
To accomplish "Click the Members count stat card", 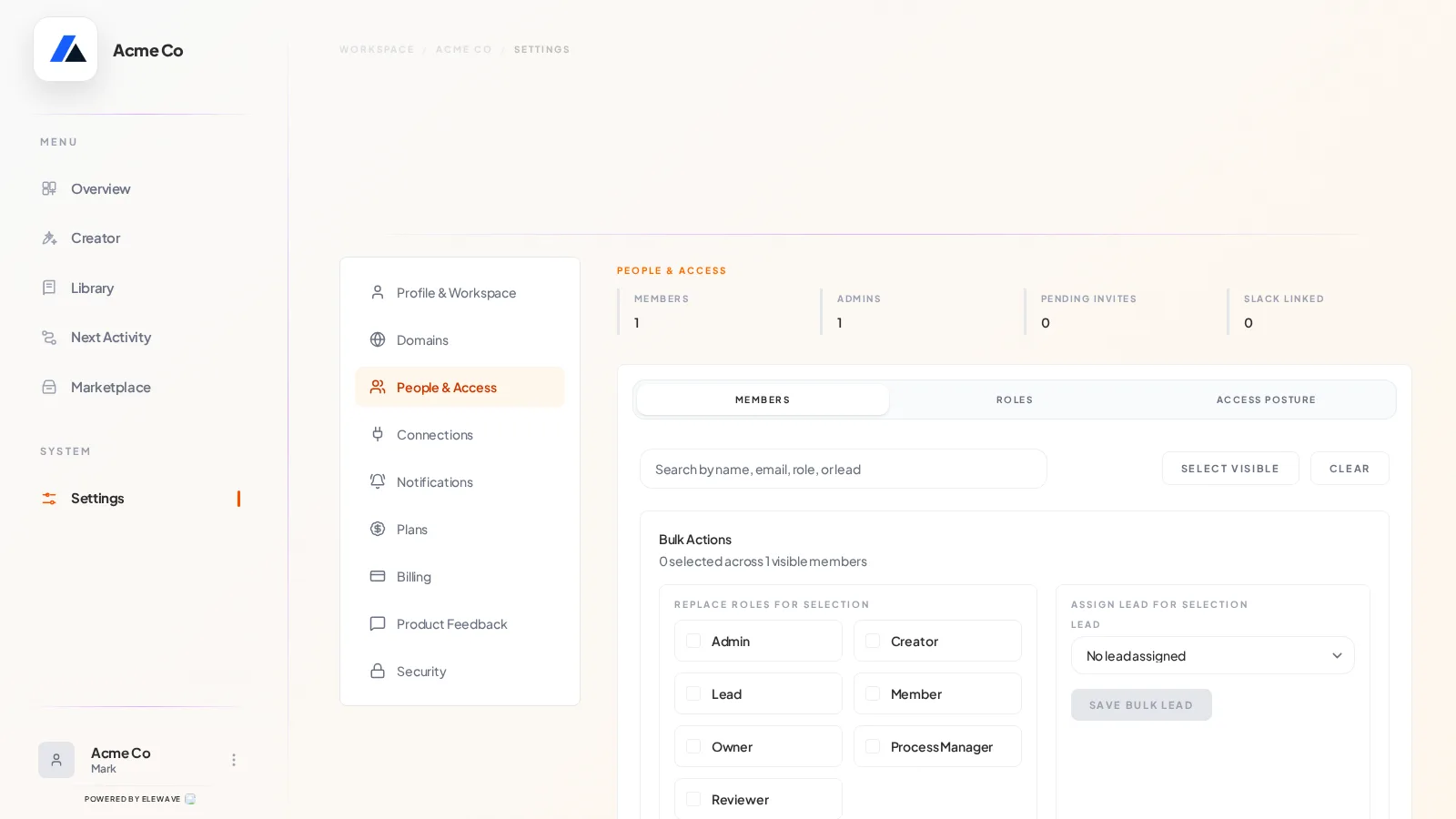I will pyautogui.click(x=712, y=311).
